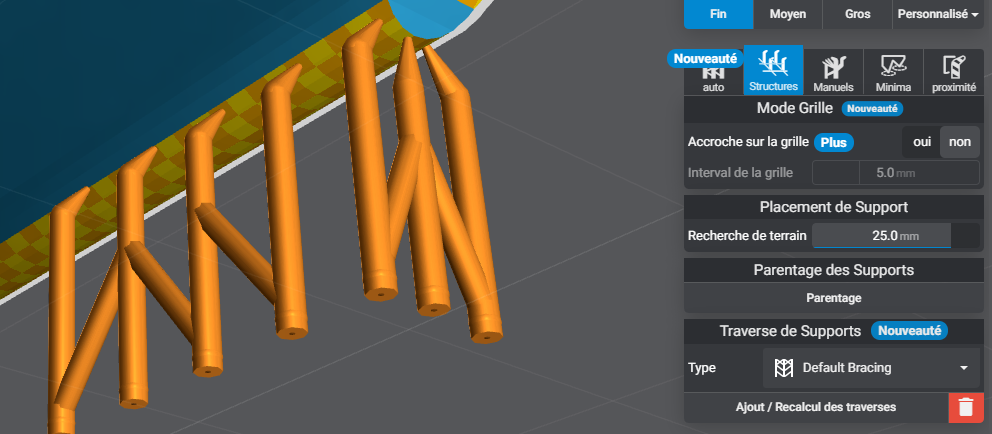The image size is (992, 434).
Task: Click the Plus badge next to Accroche
Action: point(833,142)
